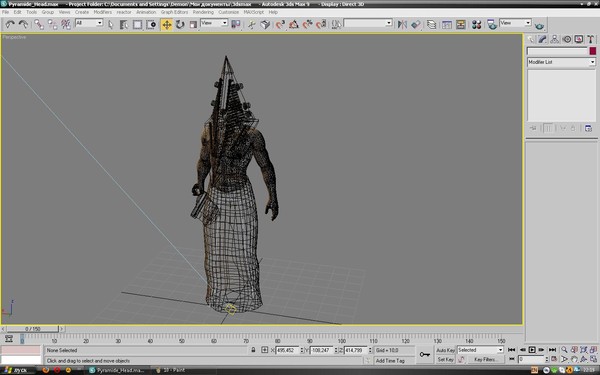600x375 pixels.
Task: Click Edit Named Selection Sets icon
Action: pyautogui.click(x=336, y=24)
